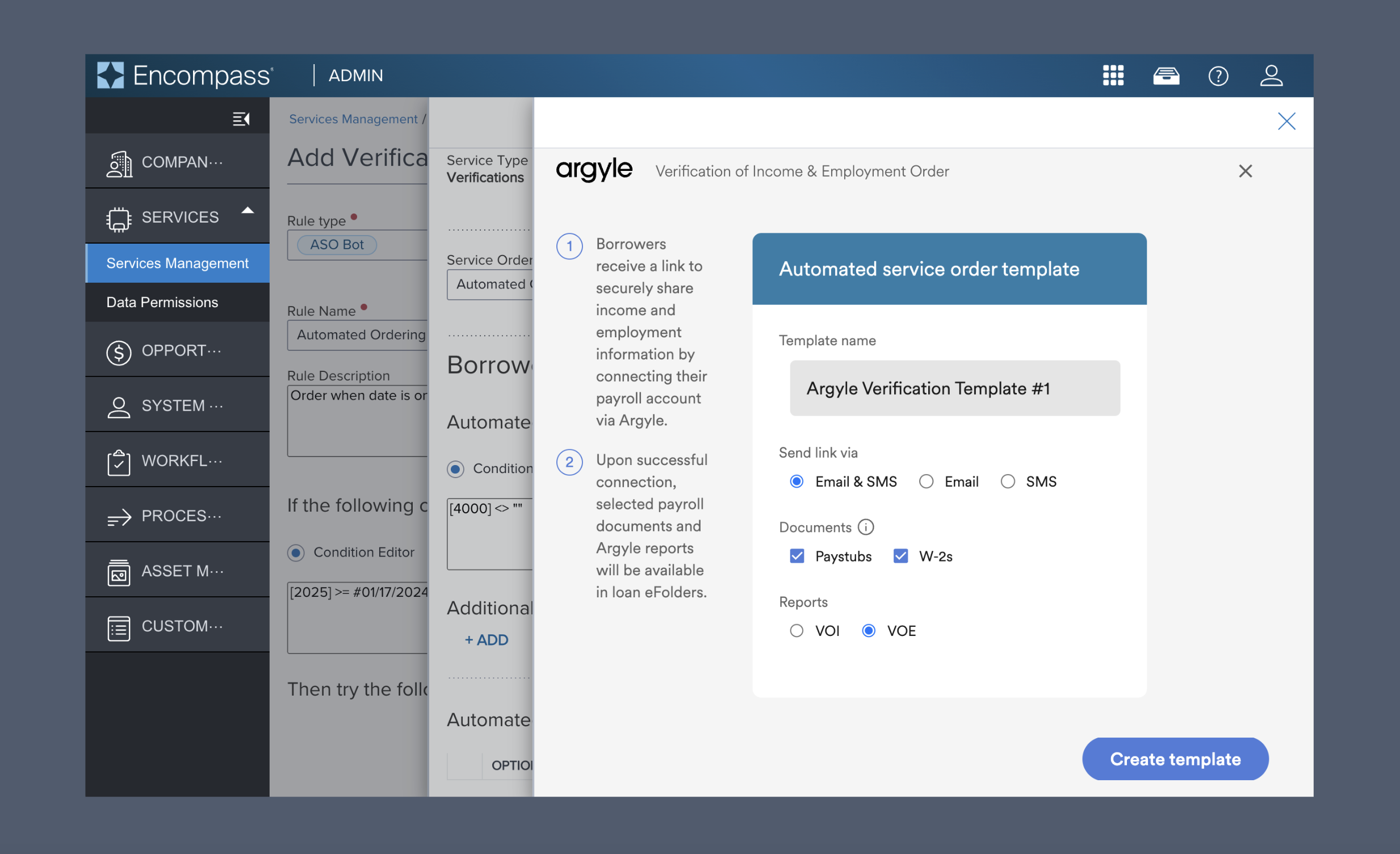1400x854 pixels.
Task: Collapse the sidebar with the menu toggle icon
Action: point(241,118)
